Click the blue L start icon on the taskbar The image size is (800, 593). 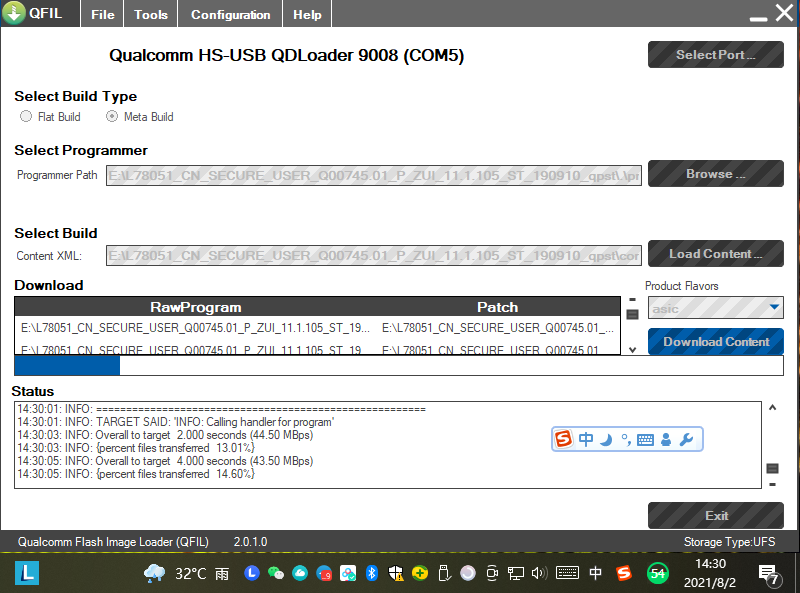click(27, 573)
